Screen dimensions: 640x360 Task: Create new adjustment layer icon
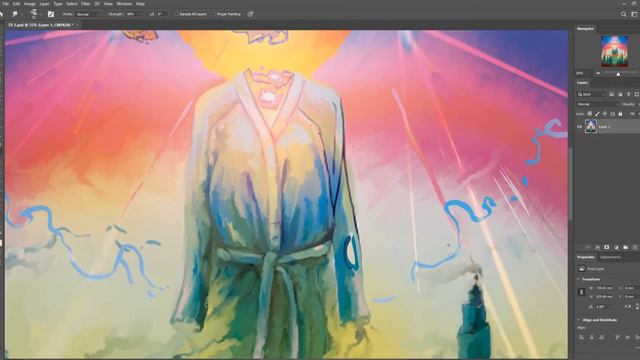616,247
